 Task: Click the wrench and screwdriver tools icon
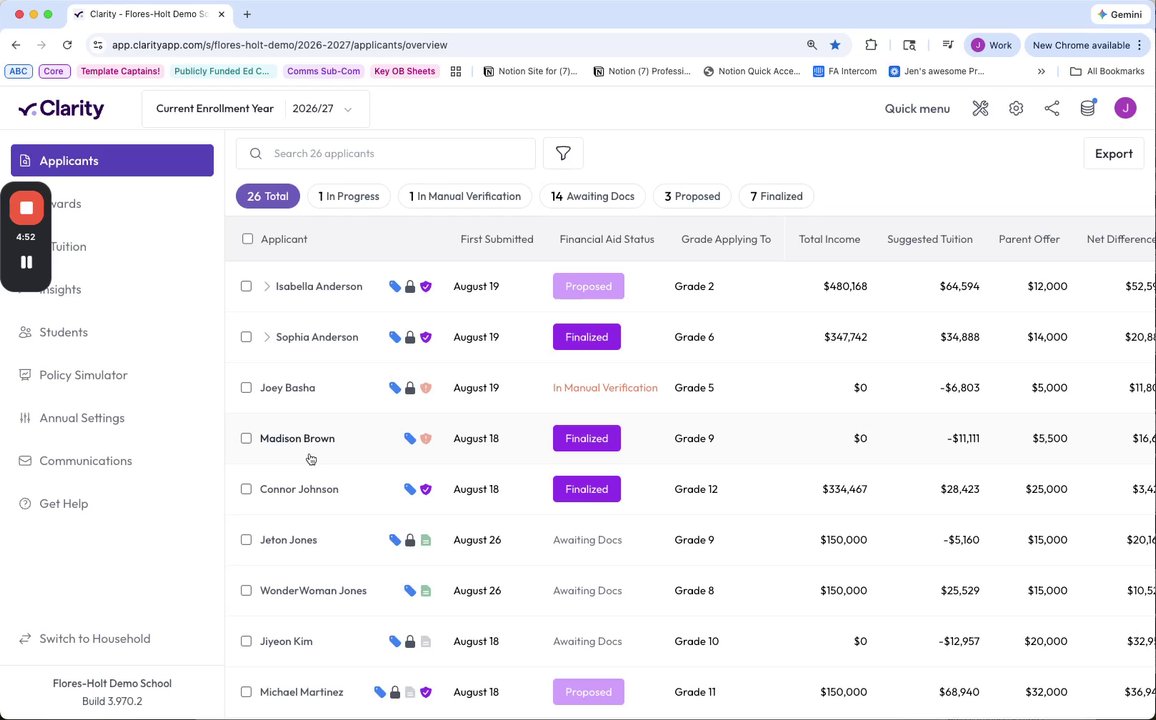pyautogui.click(x=980, y=108)
